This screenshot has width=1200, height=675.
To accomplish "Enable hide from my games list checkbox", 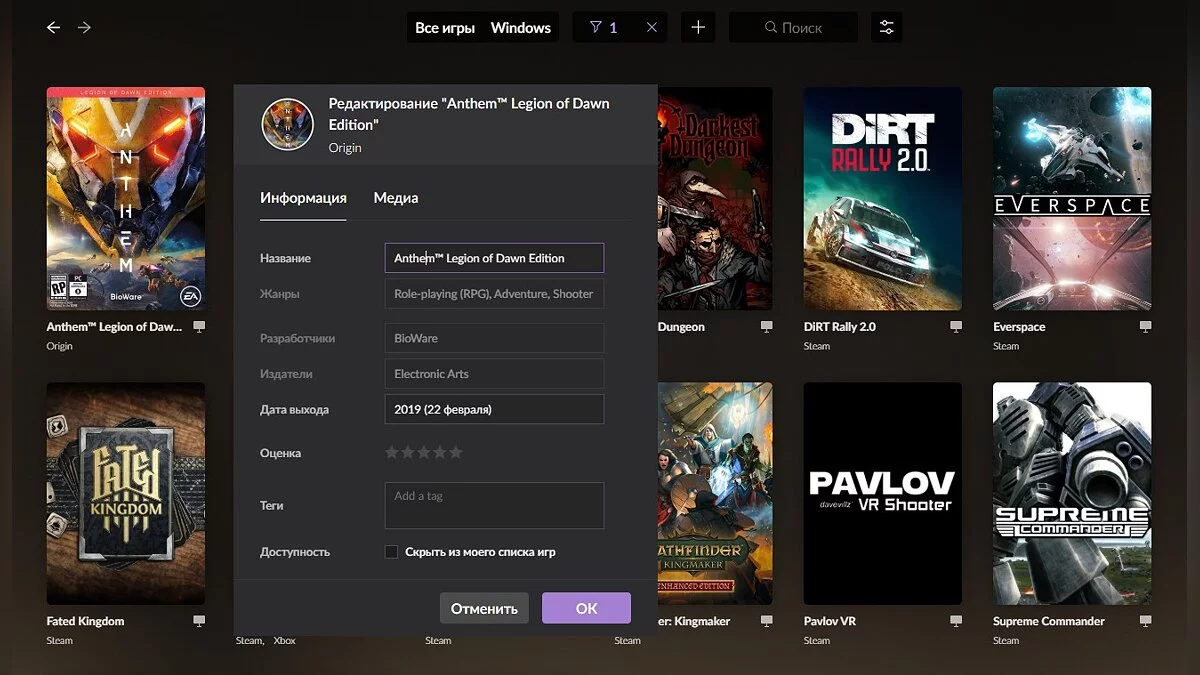I will click(392, 552).
